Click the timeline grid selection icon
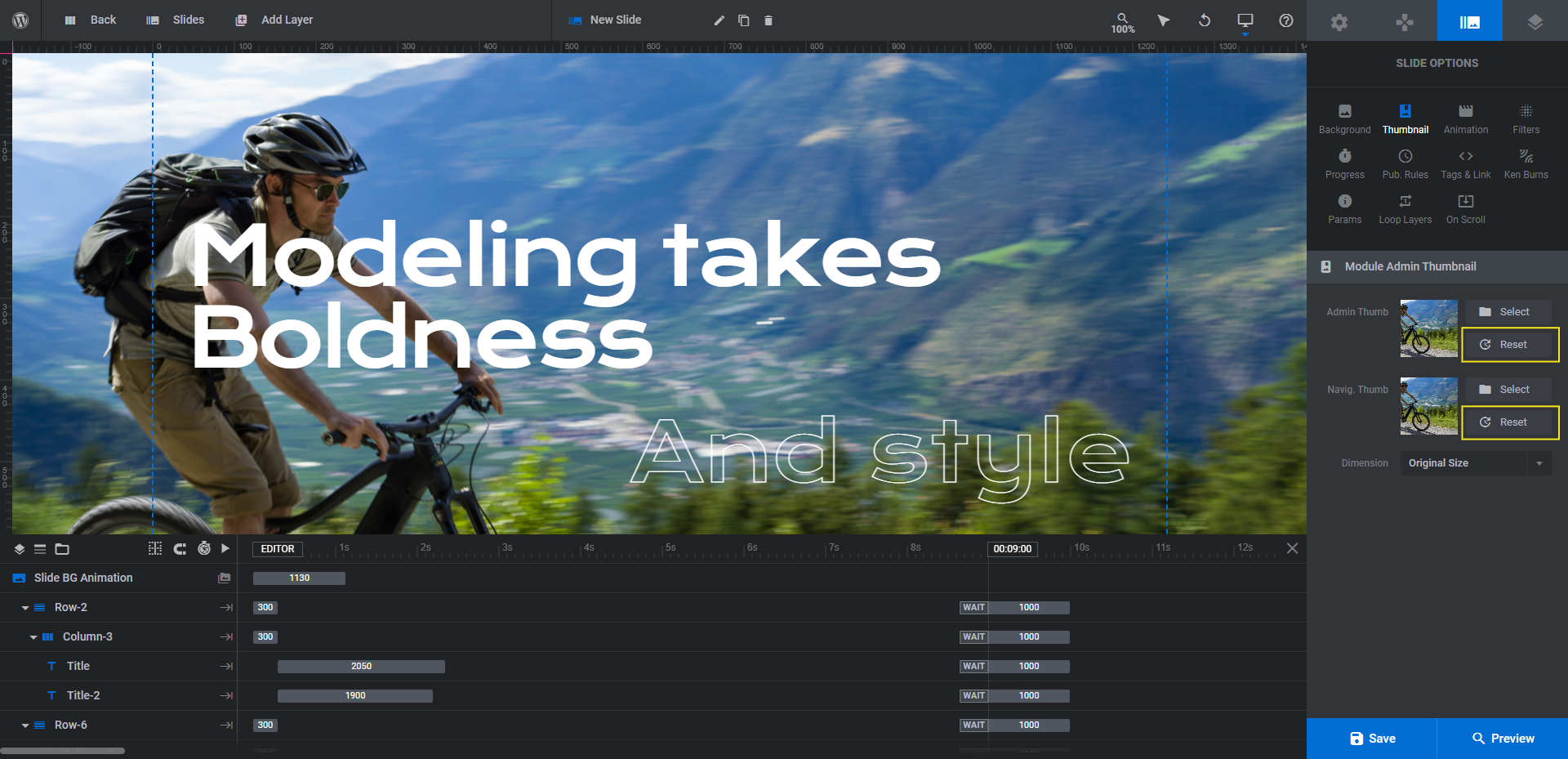The image size is (1568, 759). 155,549
